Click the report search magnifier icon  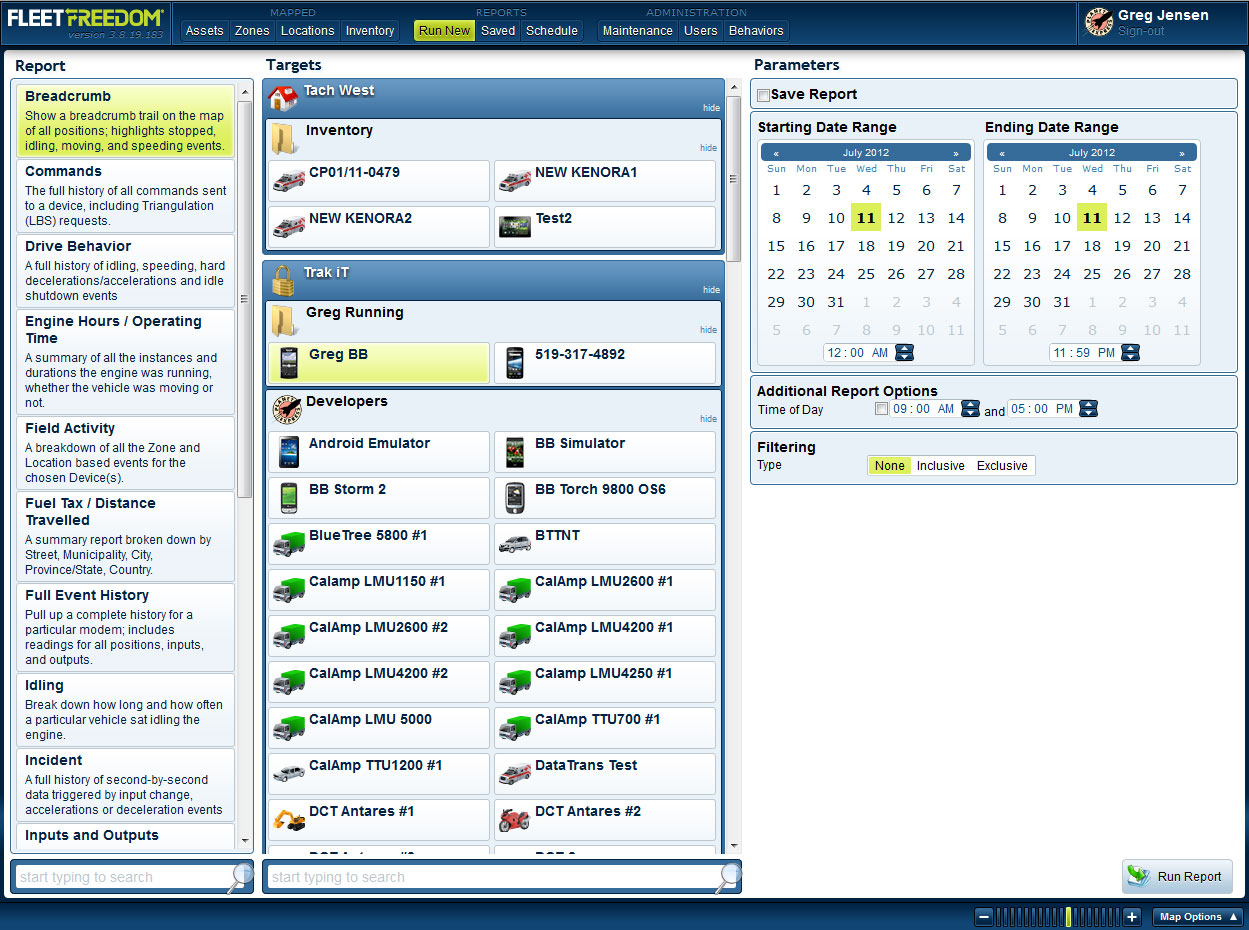[x=240, y=877]
